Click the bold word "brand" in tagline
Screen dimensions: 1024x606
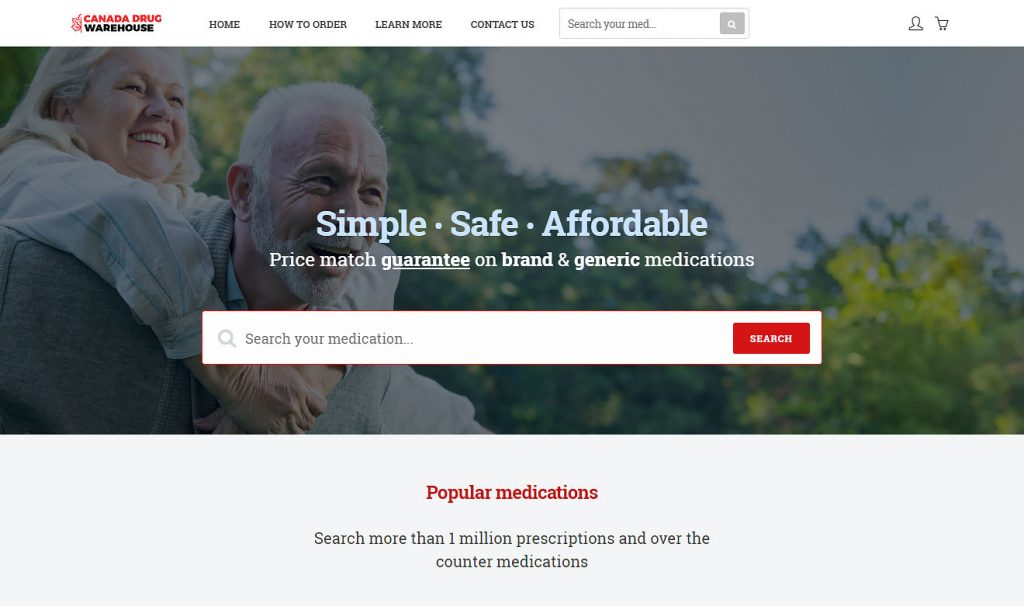coord(527,259)
